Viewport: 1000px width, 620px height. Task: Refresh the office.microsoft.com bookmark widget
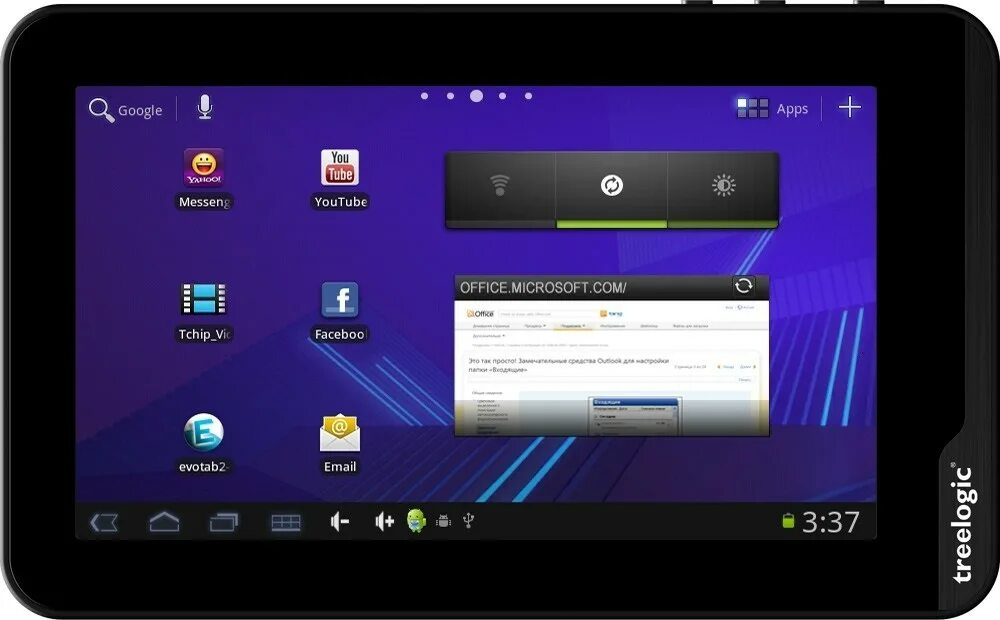coord(744,286)
